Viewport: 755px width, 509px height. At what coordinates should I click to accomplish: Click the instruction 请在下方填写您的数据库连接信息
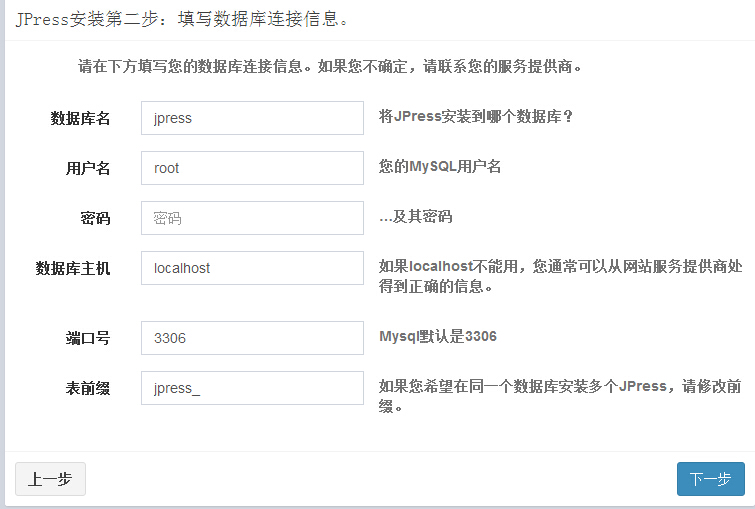point(330,66)
